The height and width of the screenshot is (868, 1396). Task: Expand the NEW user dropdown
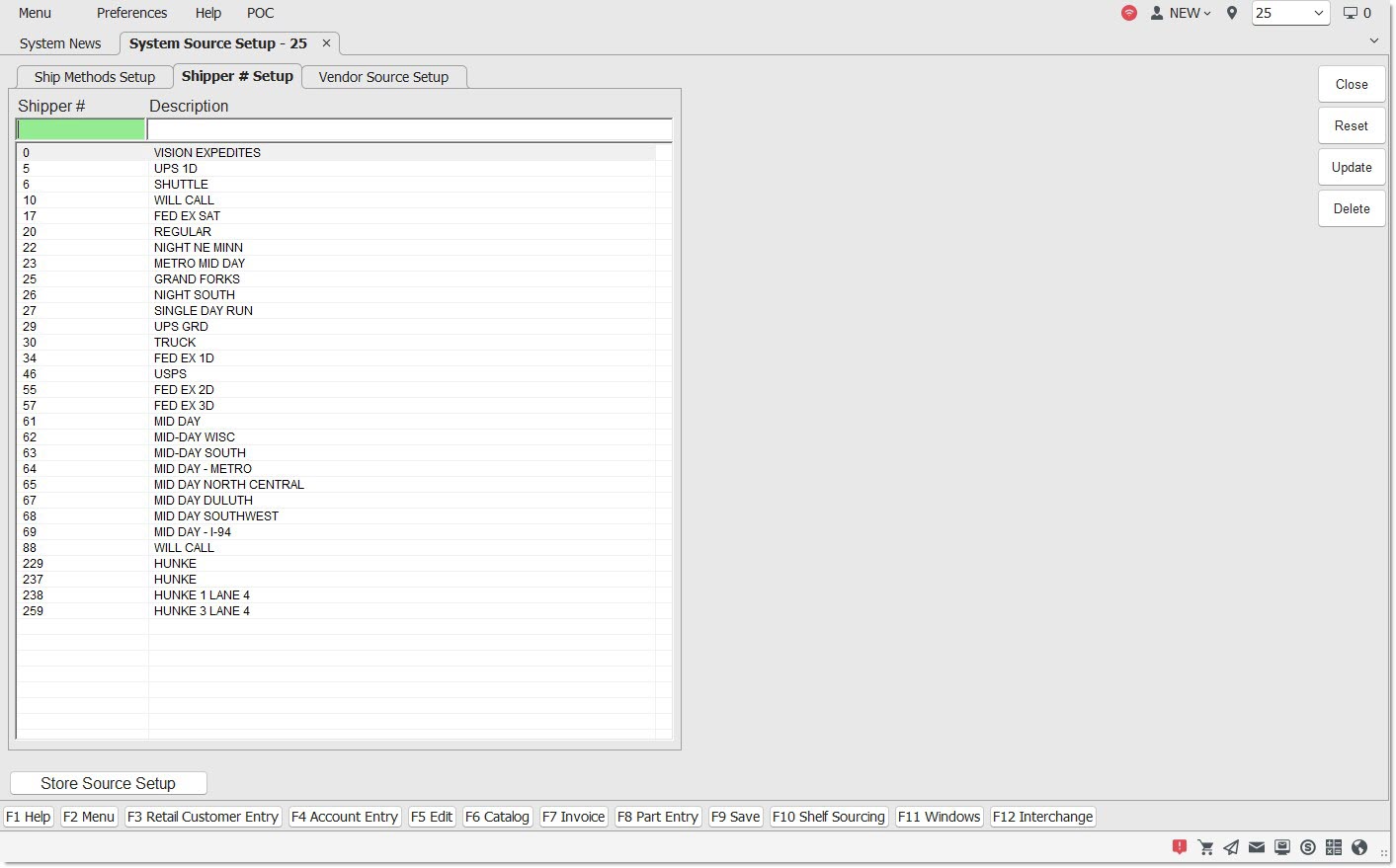[x=1182, y=13]
